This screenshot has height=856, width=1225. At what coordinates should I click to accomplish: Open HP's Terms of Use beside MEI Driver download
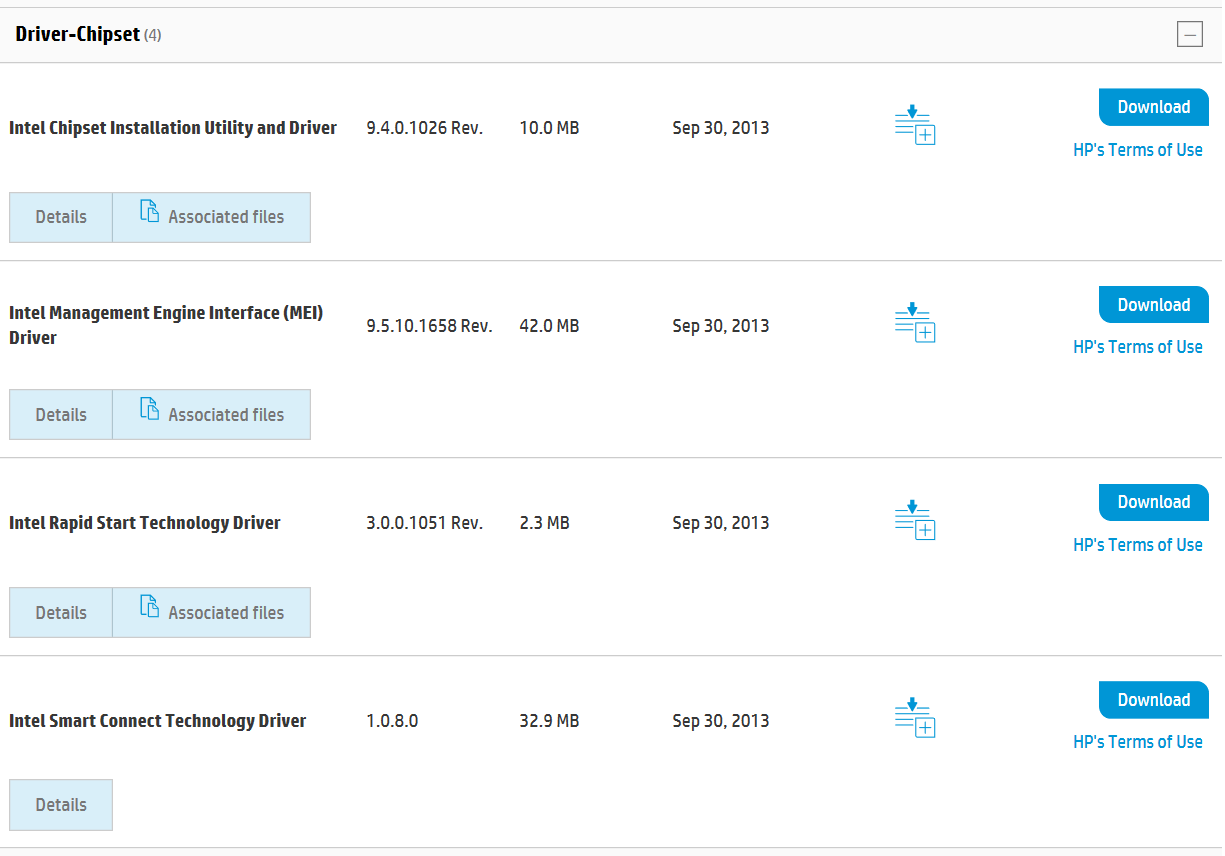(1138, 346)
